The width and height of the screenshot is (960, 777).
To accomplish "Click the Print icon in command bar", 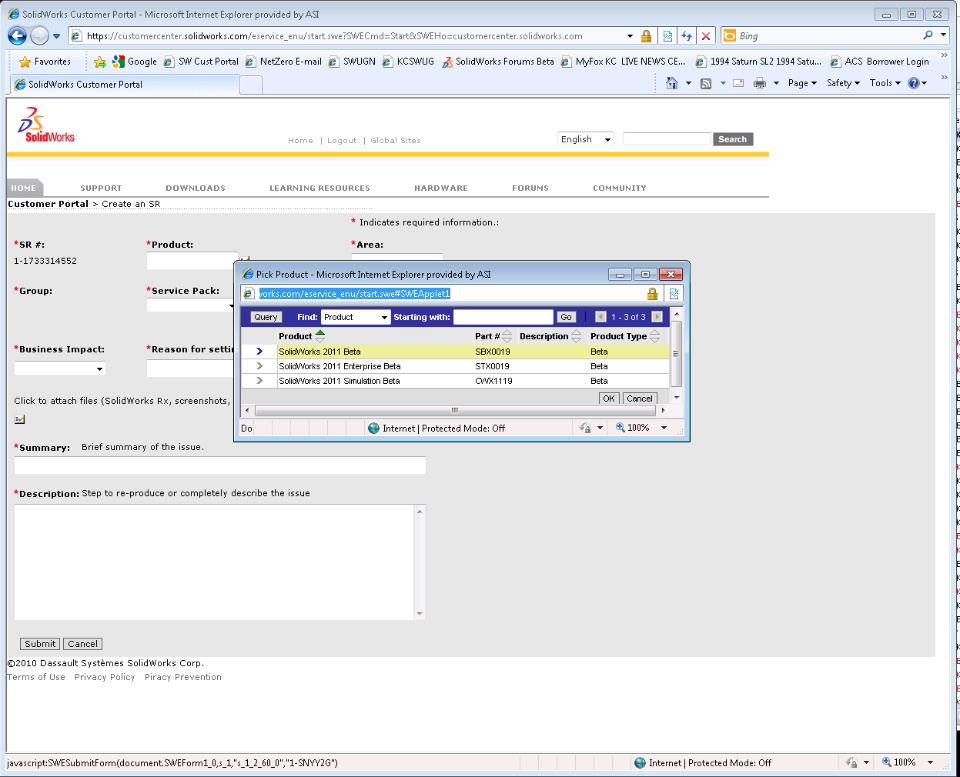I will (x=760, y=83).
